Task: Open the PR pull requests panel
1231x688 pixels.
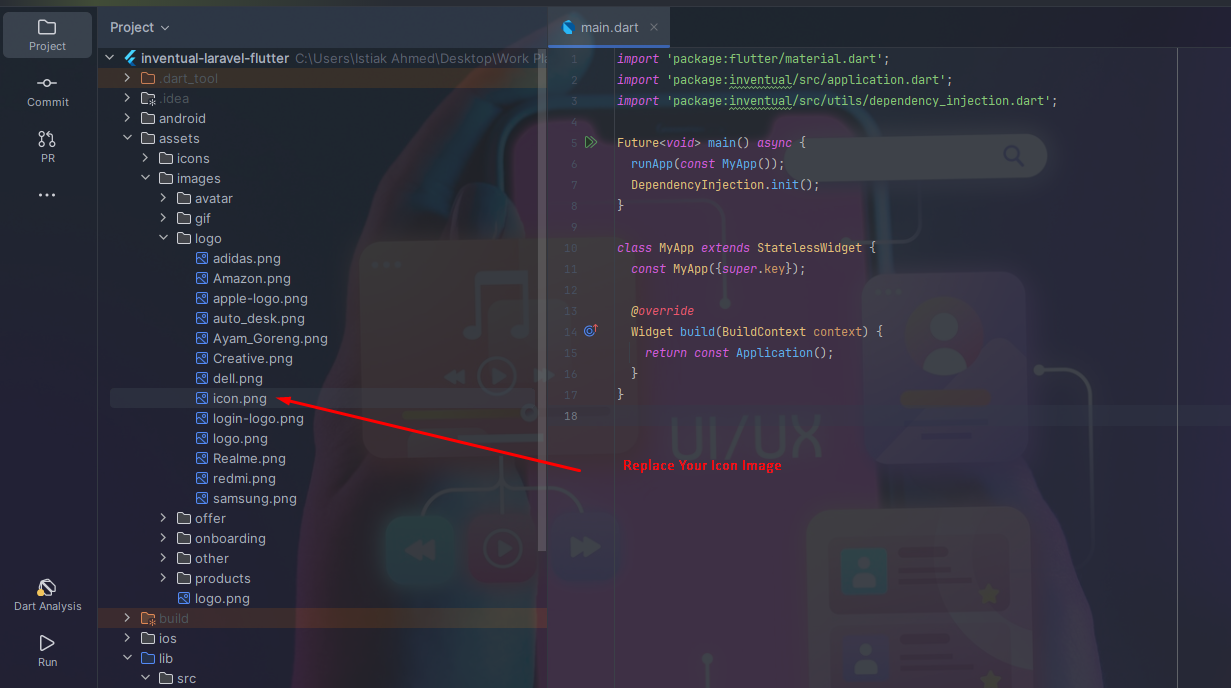Action: (x=47, y=146)
